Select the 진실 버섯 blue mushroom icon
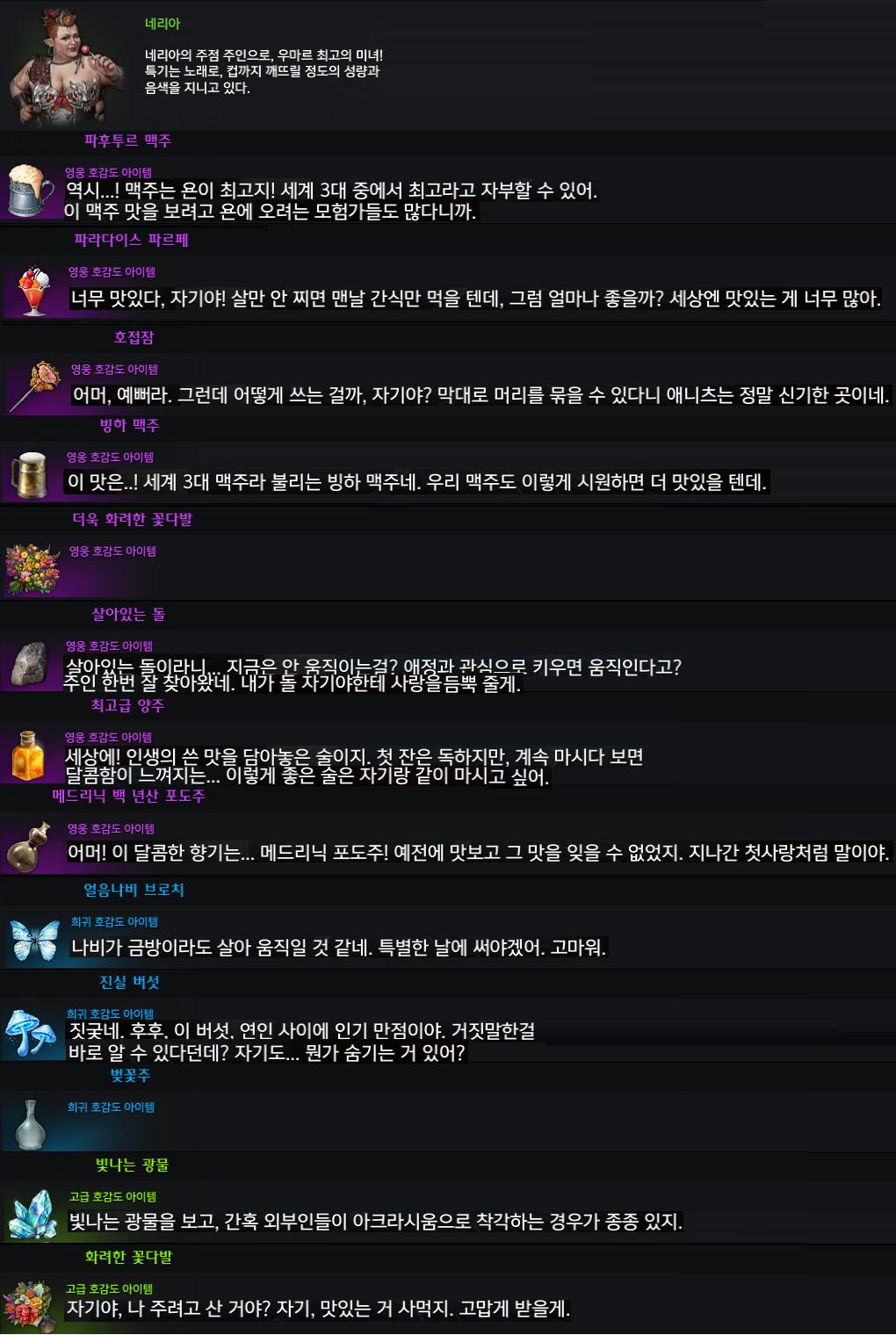The image size is (896, 1335). click(30, 1033)
